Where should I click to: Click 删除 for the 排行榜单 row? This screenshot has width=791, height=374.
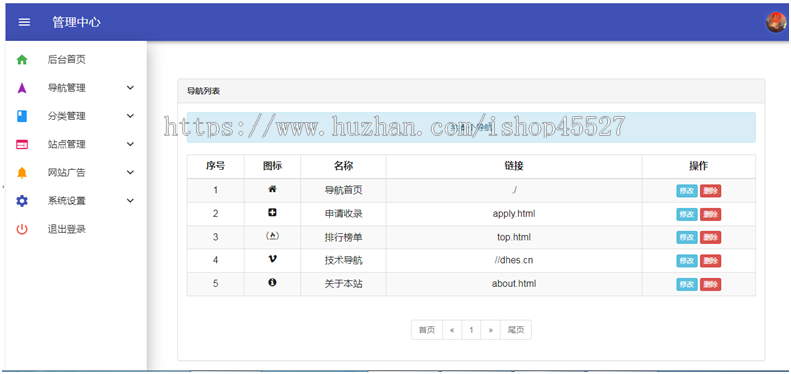[x=710, y=238]
